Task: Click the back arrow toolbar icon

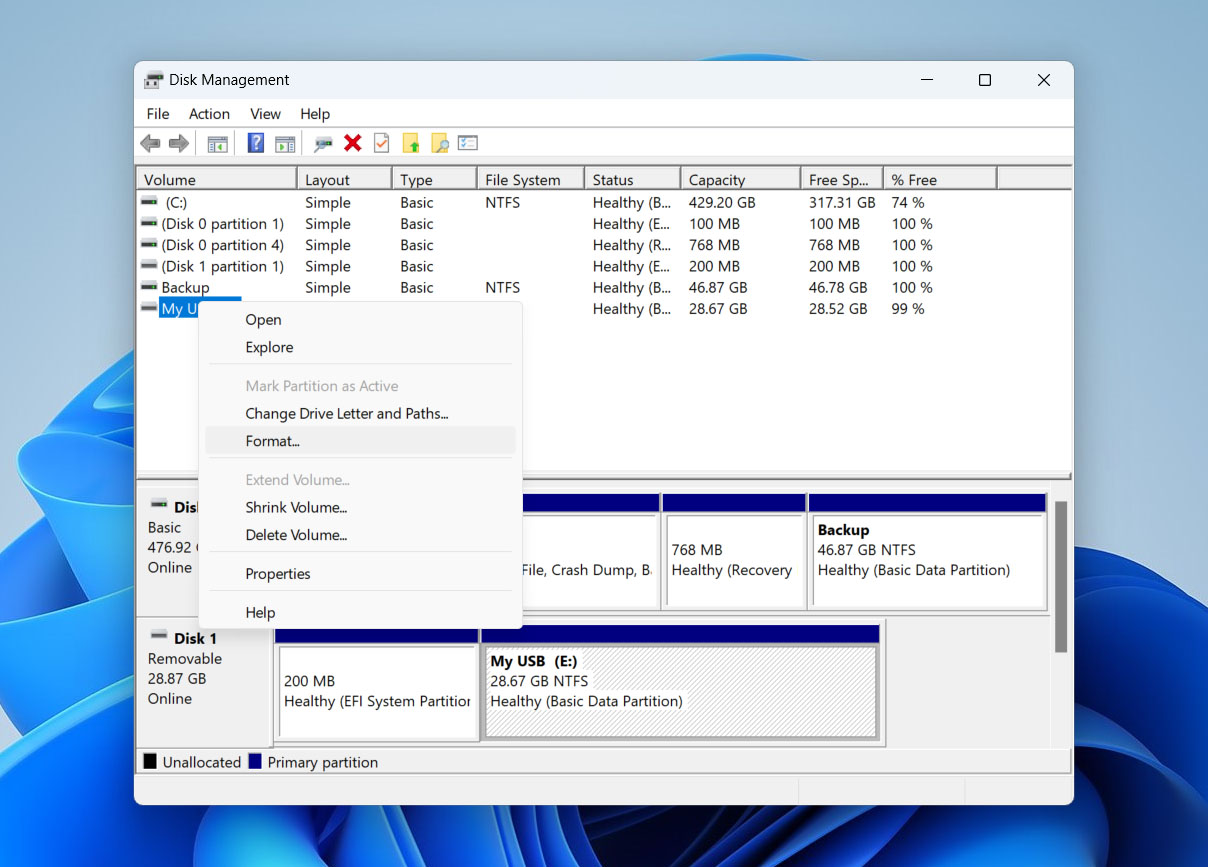Action: click(x=150, y=144)
